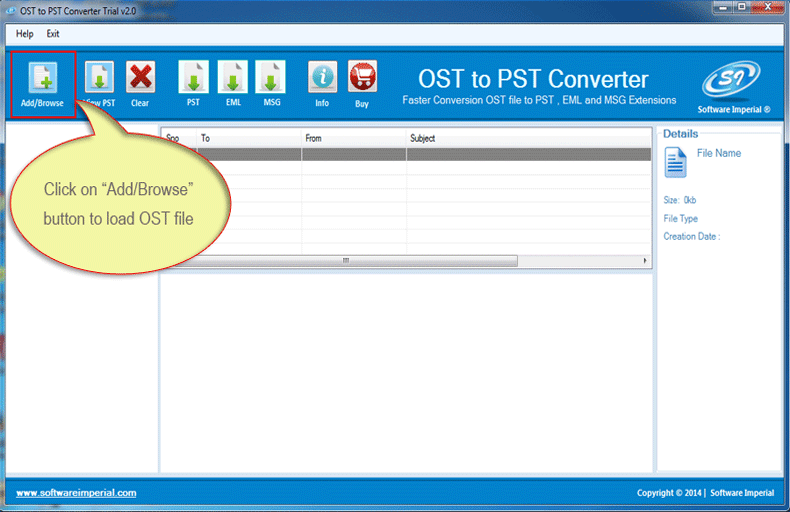Click the horizontal scrollbar thumb in the email list
The image size is (790, 512).
pos(346,261)
